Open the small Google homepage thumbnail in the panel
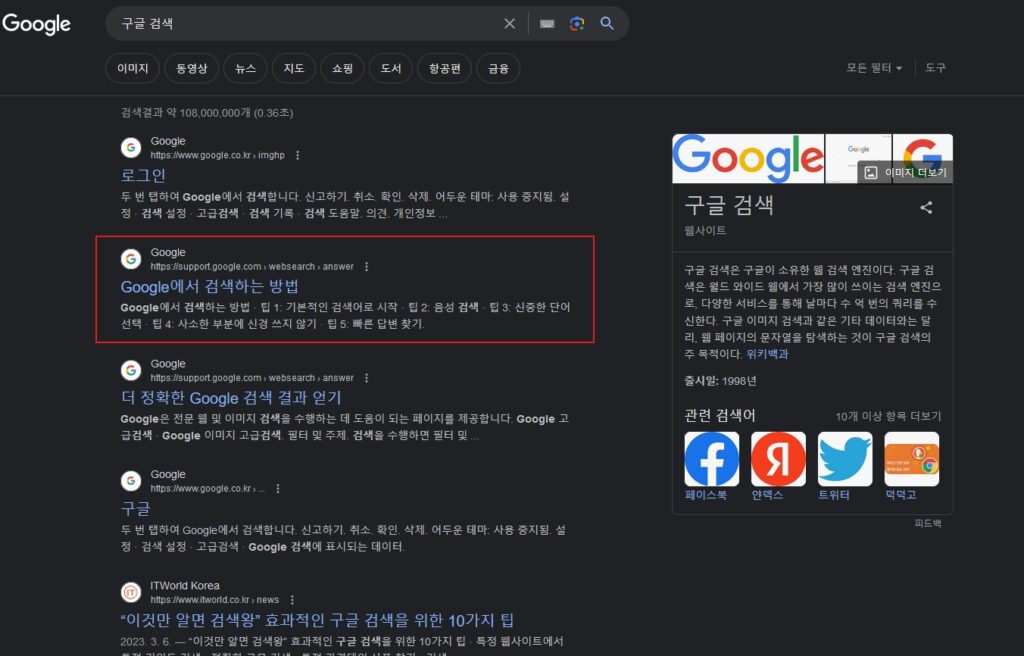 [x=858, y=159]
